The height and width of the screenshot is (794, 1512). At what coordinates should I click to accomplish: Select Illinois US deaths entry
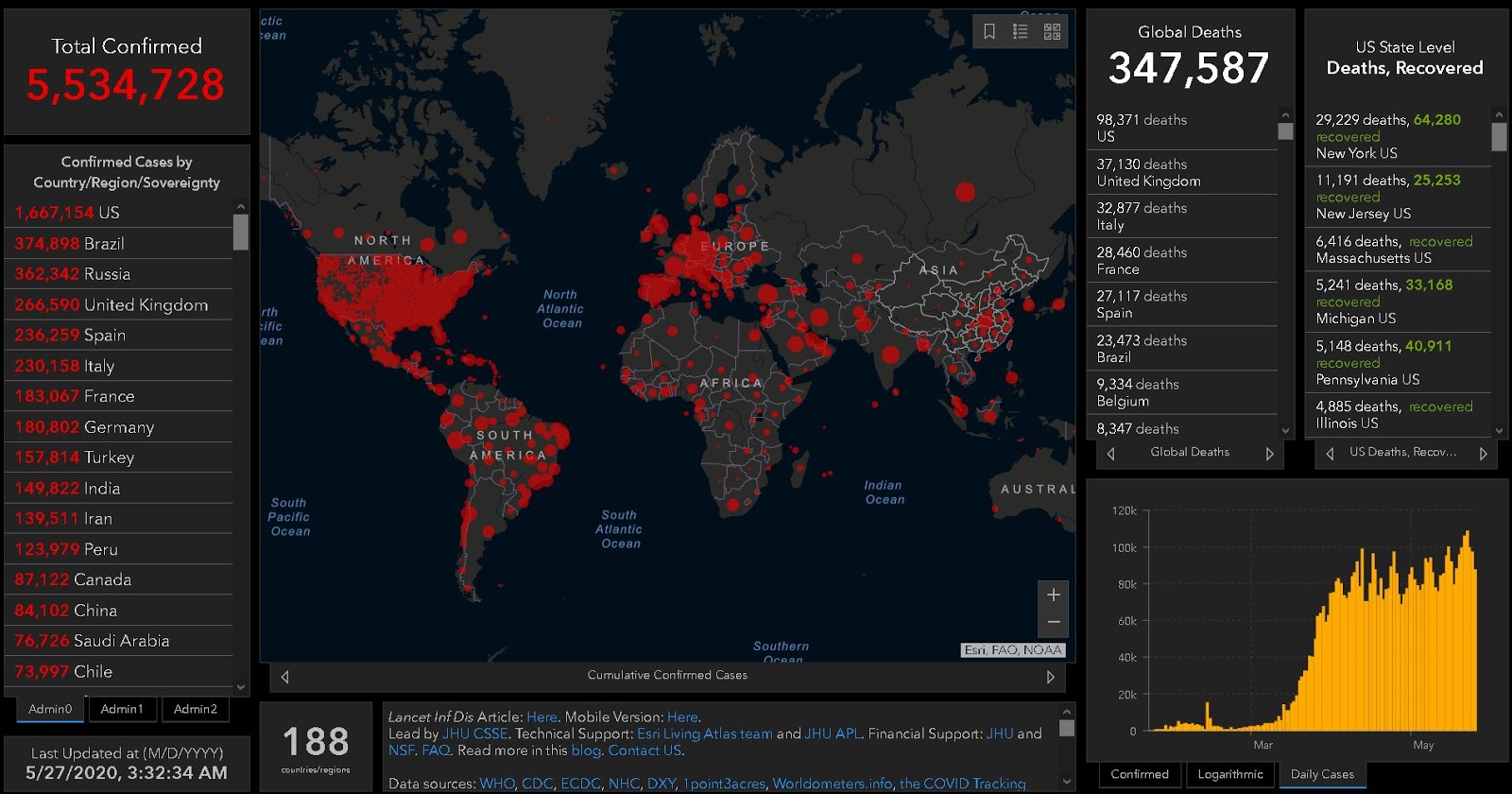1398,415
